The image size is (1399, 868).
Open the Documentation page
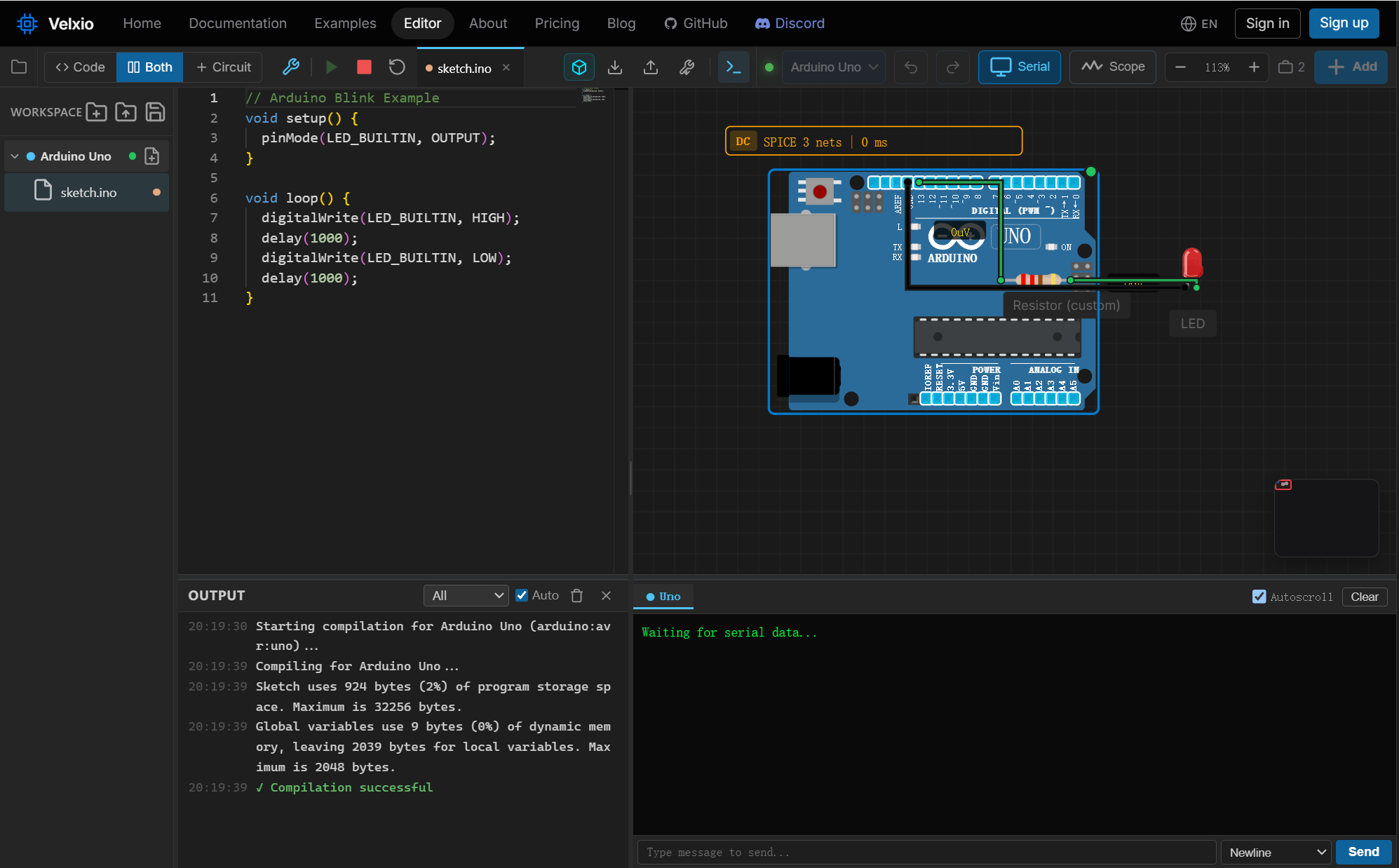click(x=237, y=23)
